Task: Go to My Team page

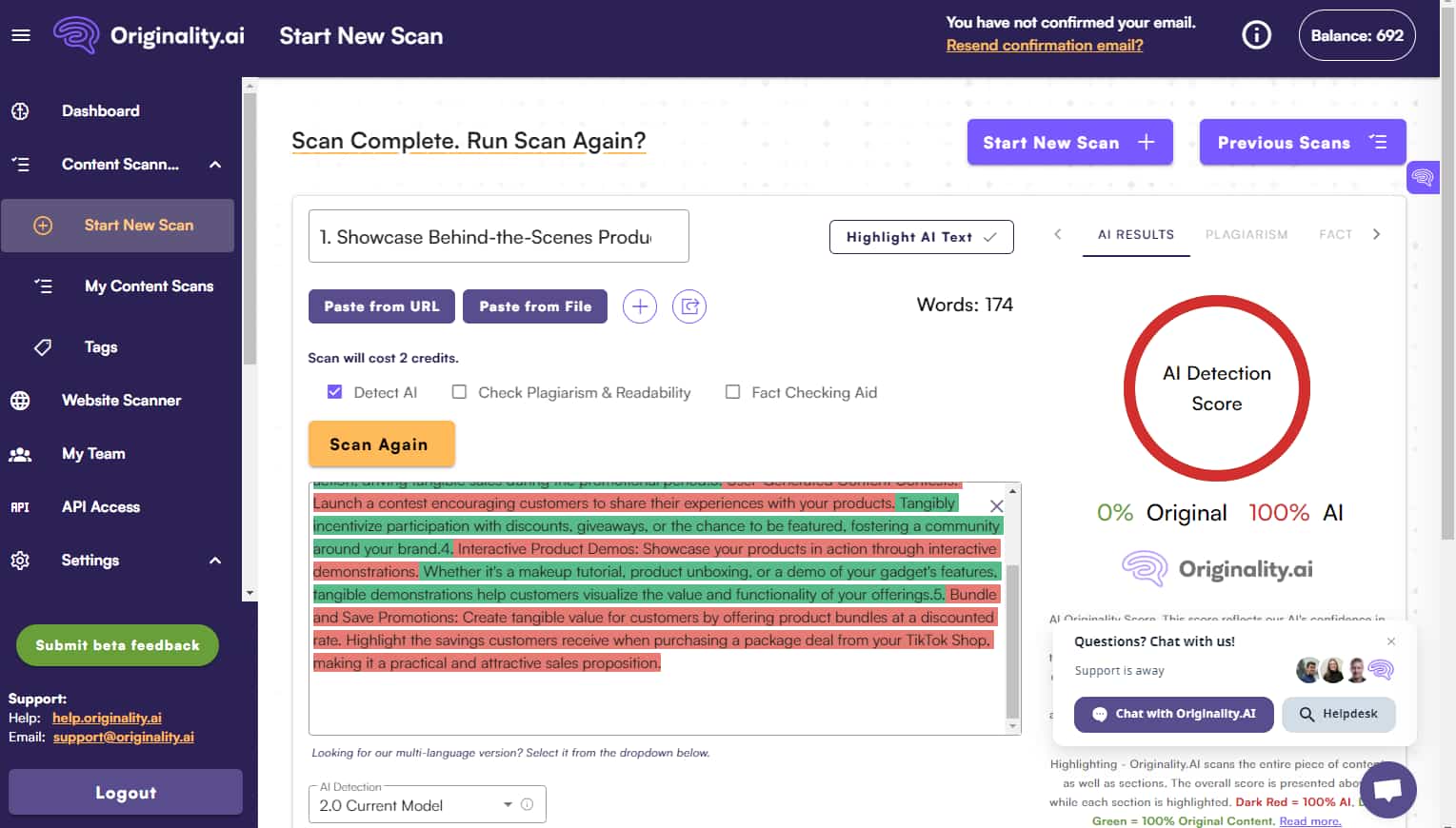Action: [x=92, y=453]
